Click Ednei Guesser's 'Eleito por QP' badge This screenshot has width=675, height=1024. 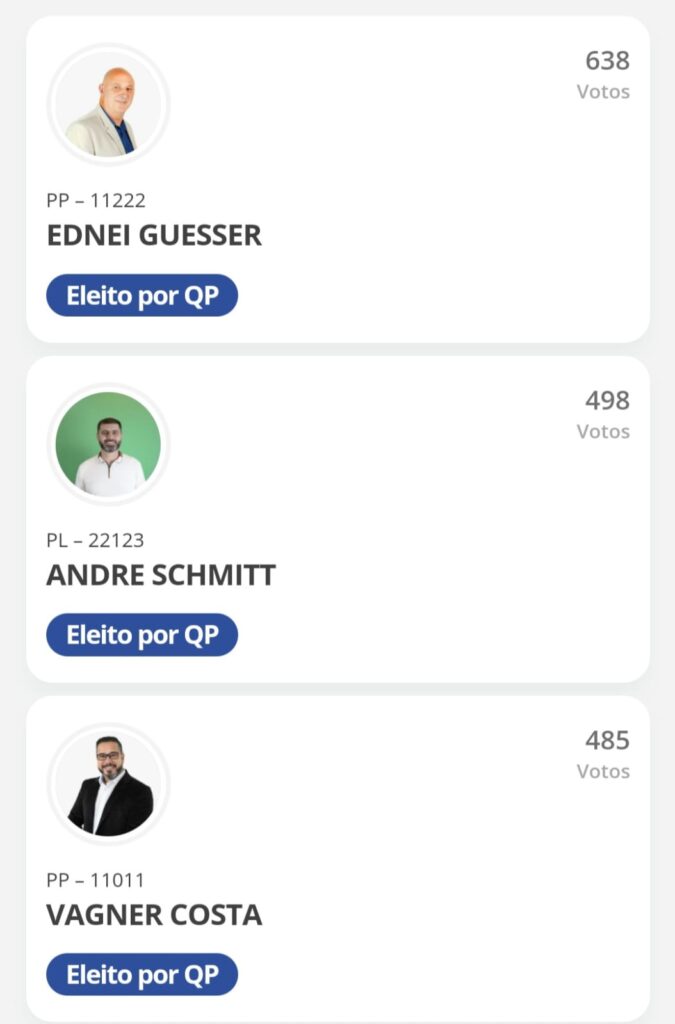coord(142,296)
